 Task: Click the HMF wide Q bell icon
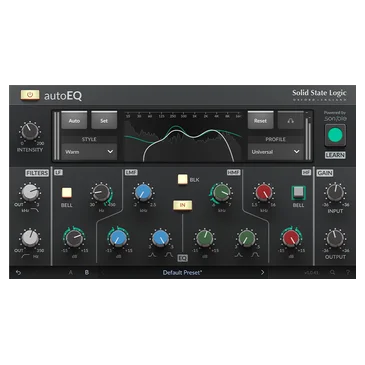point(255,255)
